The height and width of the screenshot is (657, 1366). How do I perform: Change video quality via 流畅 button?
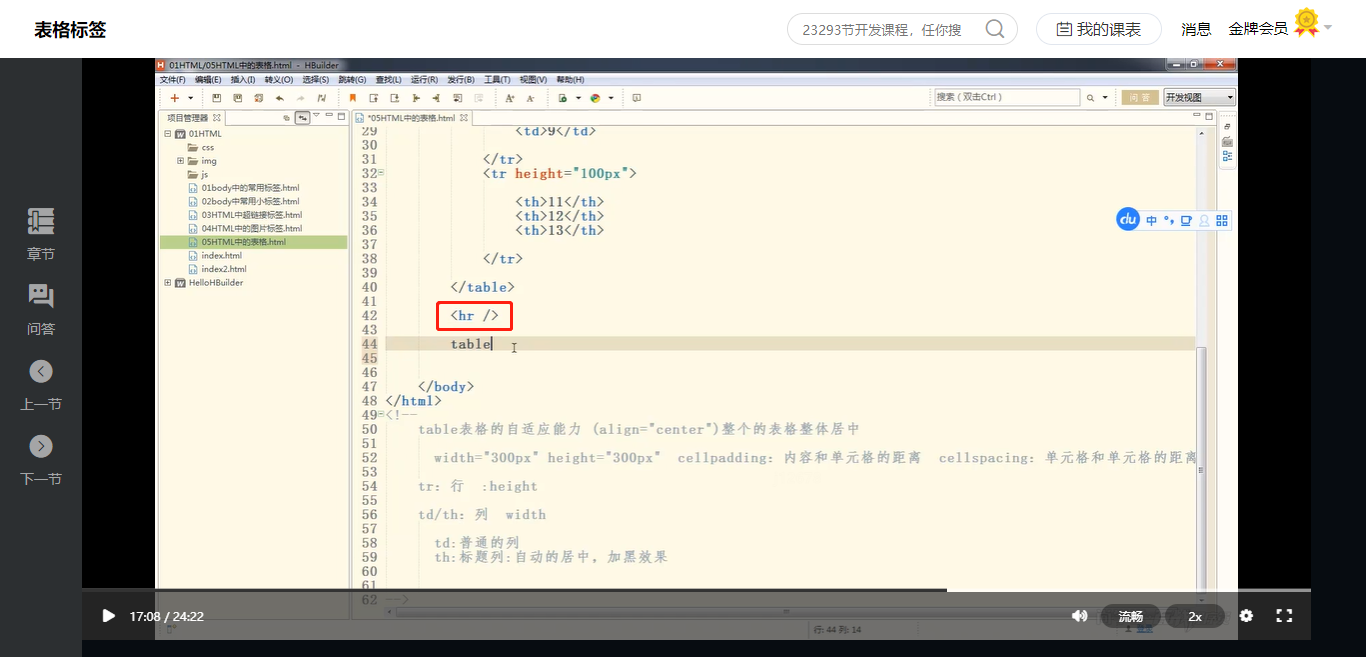tap(1130, 616)
